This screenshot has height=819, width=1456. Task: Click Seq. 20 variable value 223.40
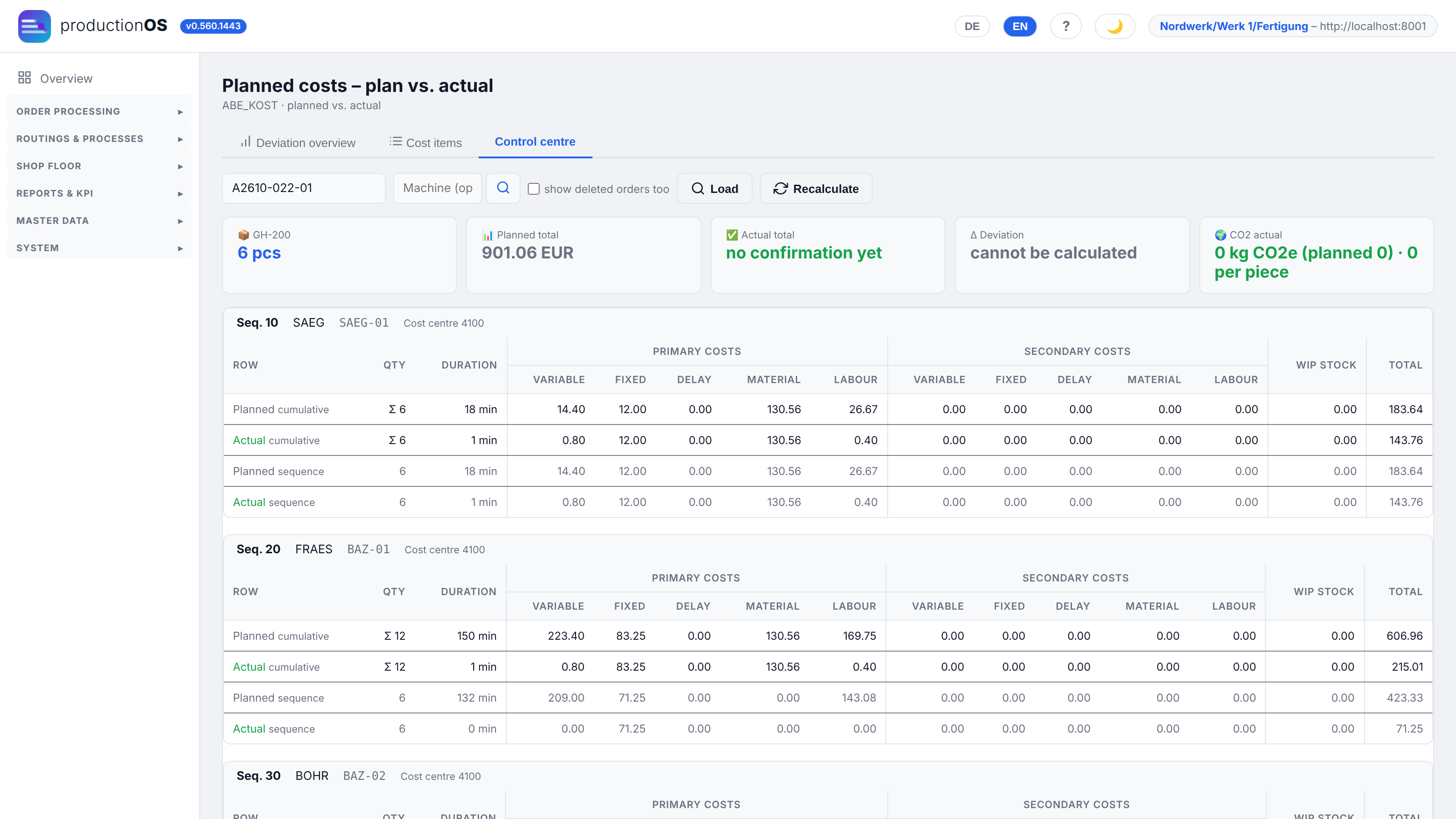566,636
